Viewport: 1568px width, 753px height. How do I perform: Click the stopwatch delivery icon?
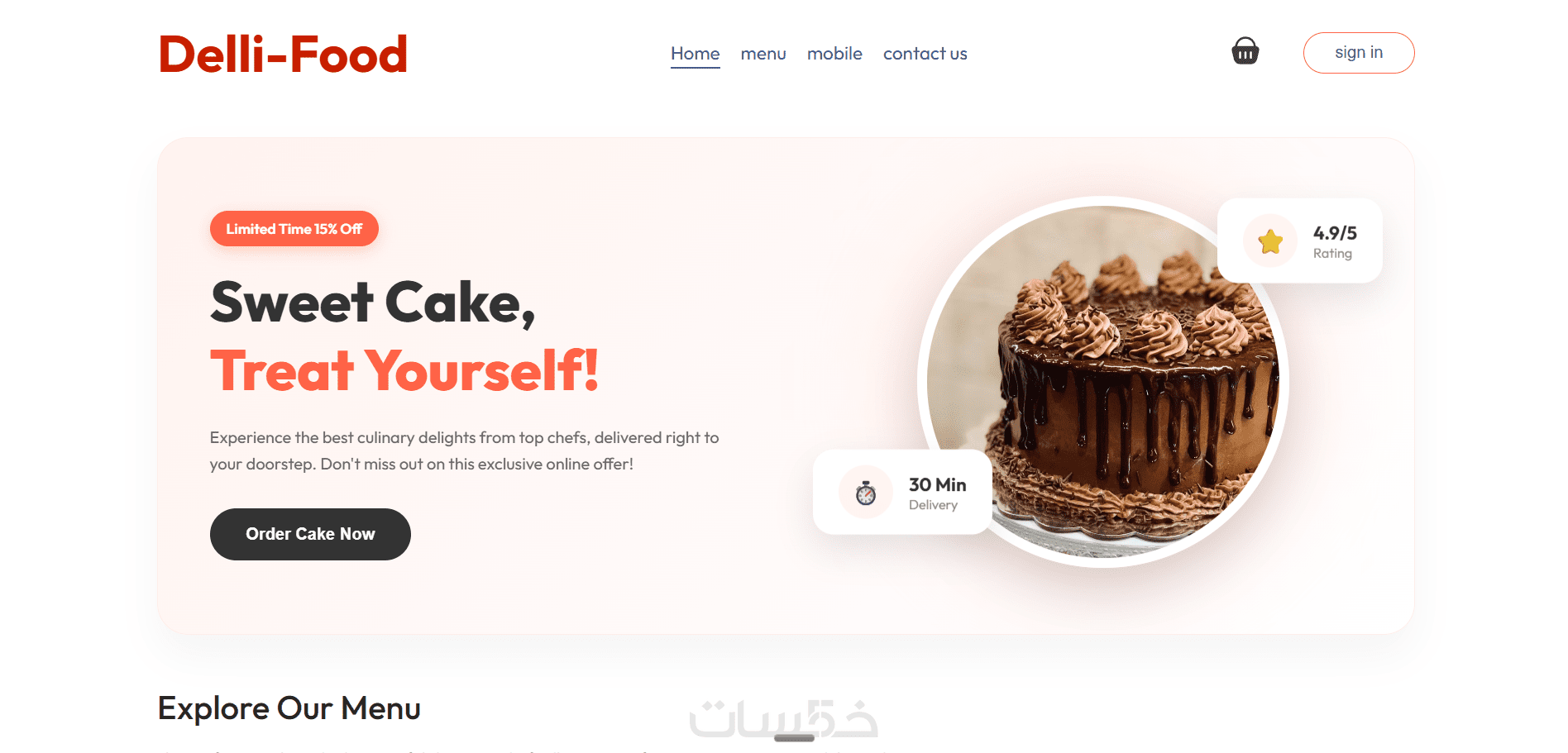click(x=866, y=493)
